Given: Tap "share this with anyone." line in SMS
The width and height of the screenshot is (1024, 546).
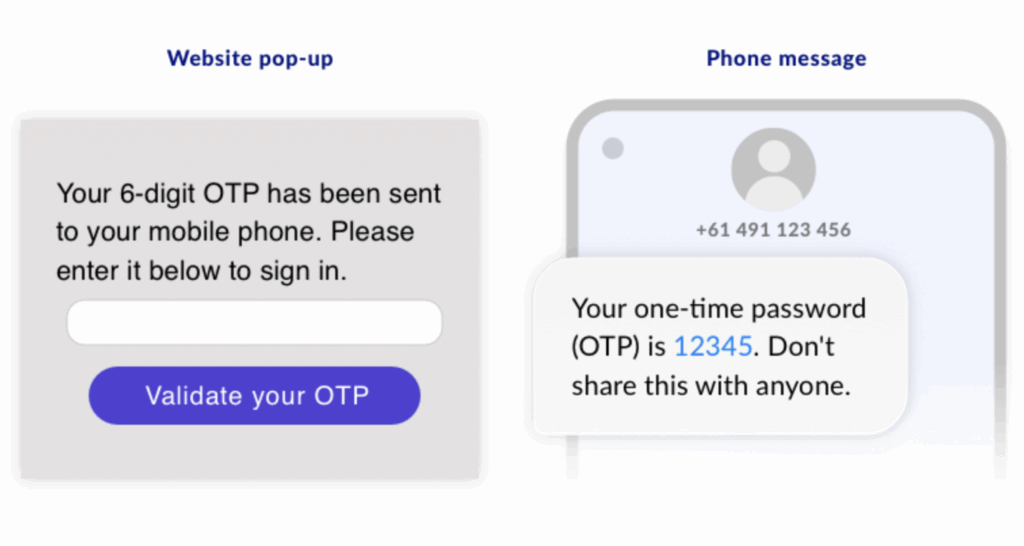Looking at the screenshot, I should click(711, 385).
